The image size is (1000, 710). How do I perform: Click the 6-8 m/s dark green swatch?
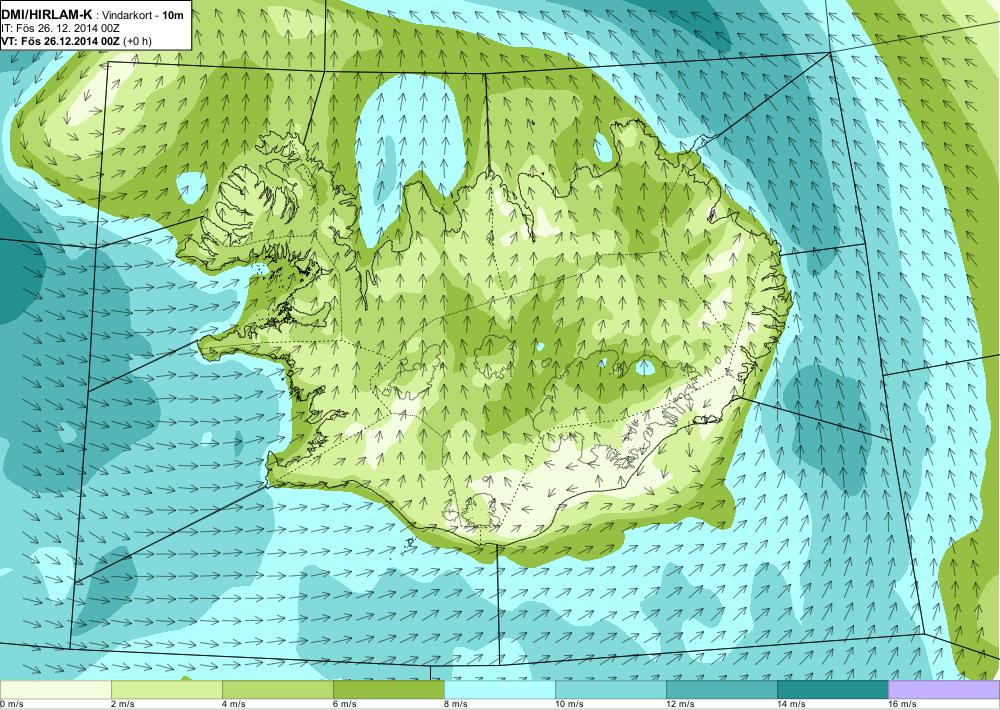tap(389, 689)
